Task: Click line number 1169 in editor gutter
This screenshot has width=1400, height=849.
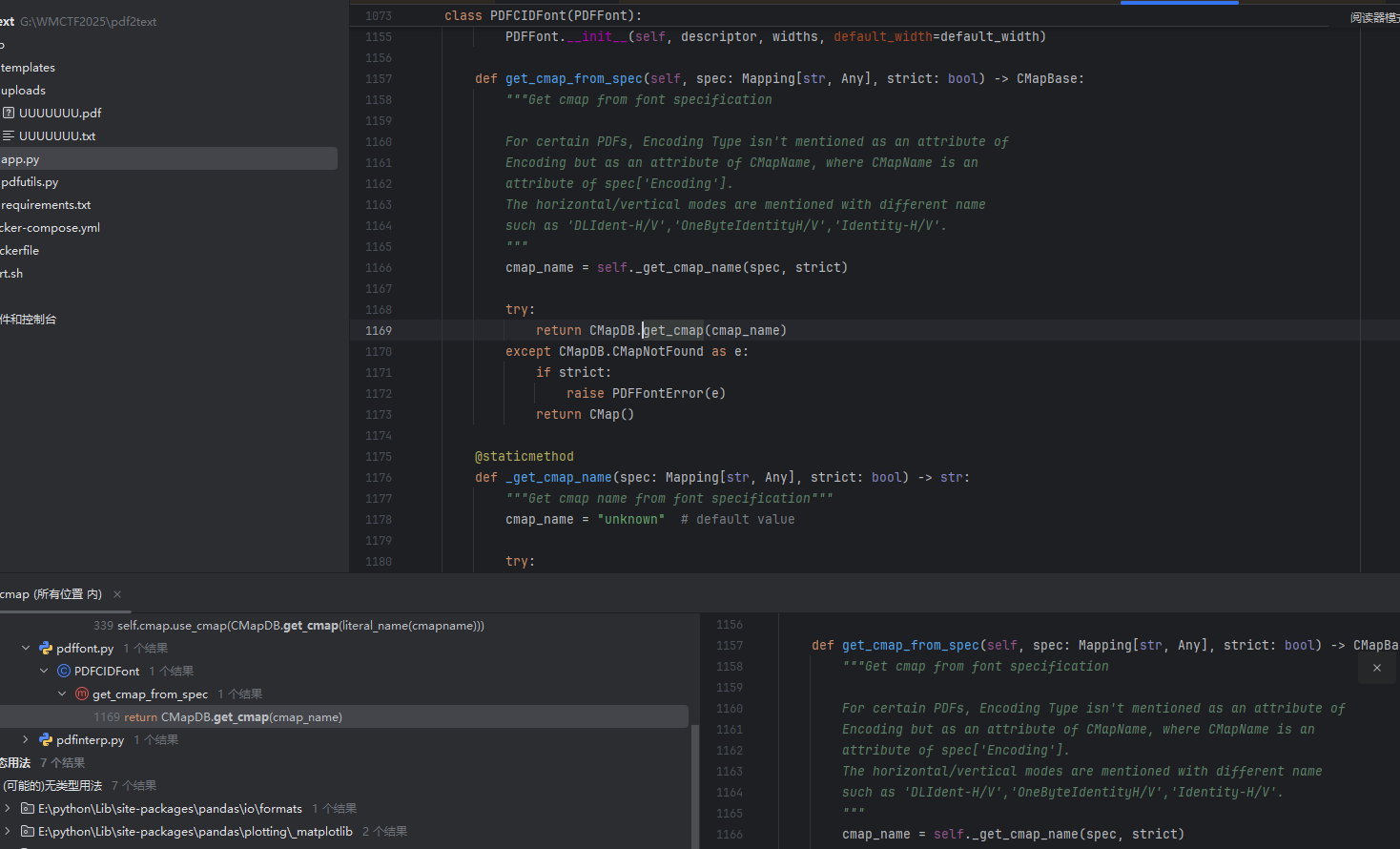Action: pos(379,330)
